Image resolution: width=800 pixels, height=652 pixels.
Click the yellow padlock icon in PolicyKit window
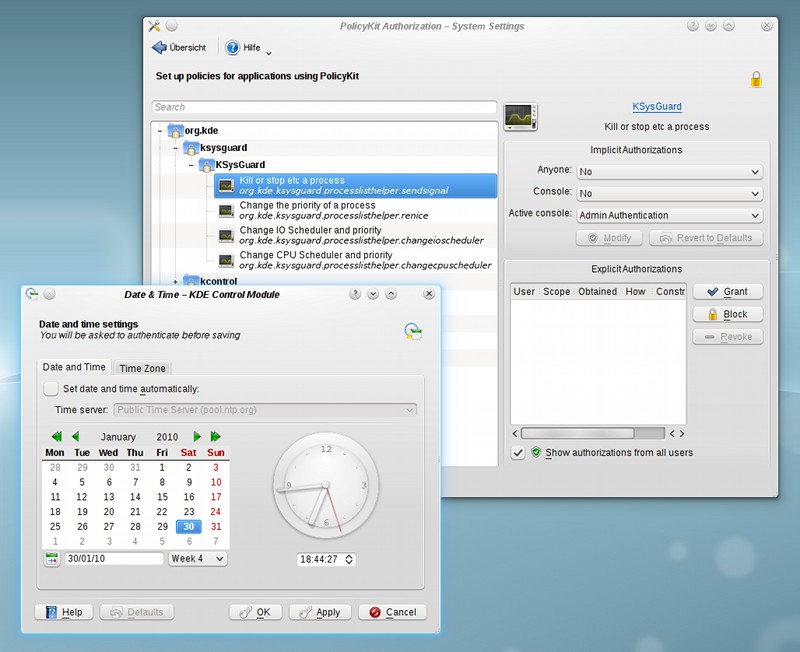pos(756,80)
